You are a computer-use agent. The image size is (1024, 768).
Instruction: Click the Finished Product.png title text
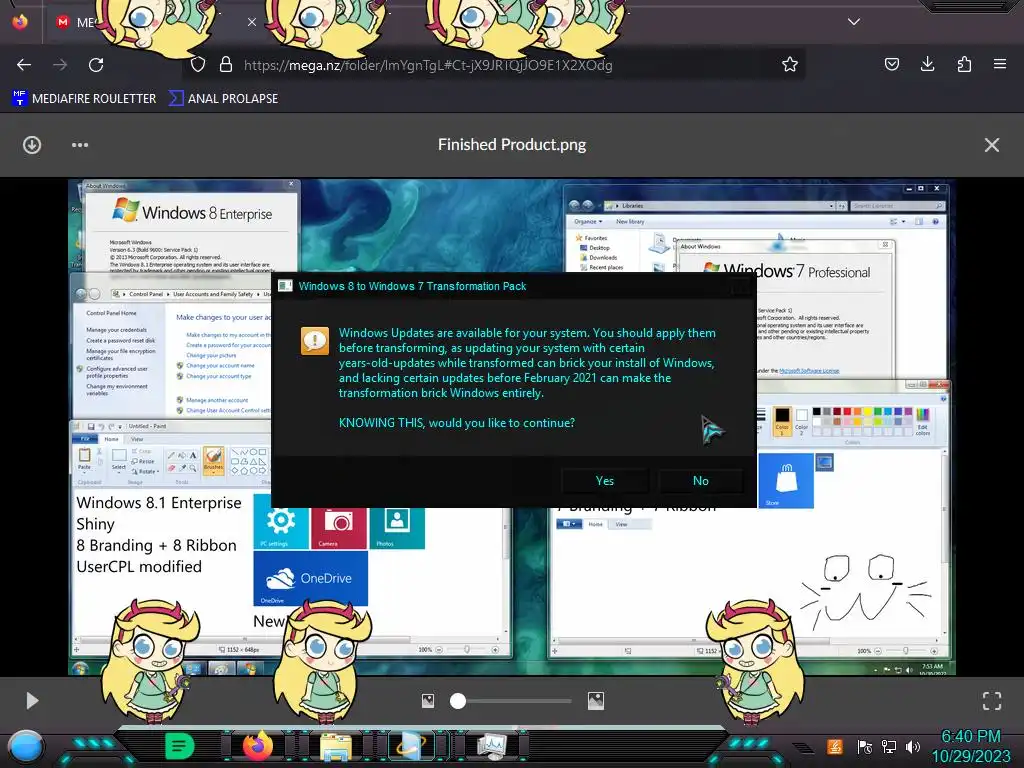[512, 144]
